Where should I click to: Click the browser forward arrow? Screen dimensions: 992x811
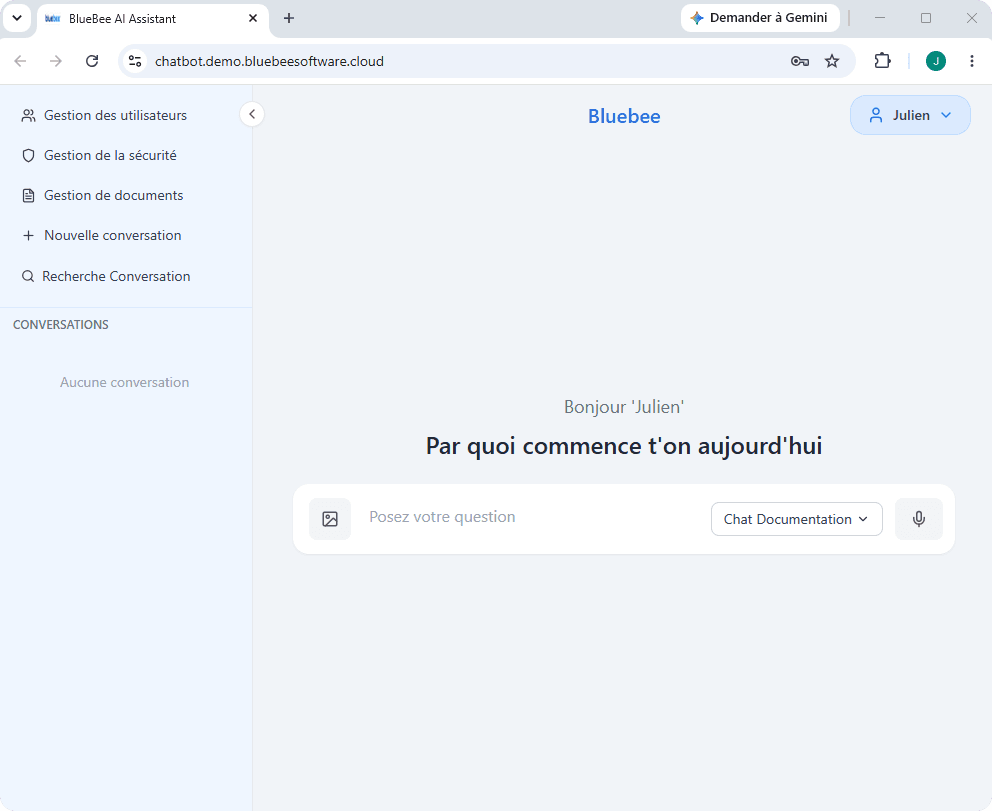tap(56, 61)
